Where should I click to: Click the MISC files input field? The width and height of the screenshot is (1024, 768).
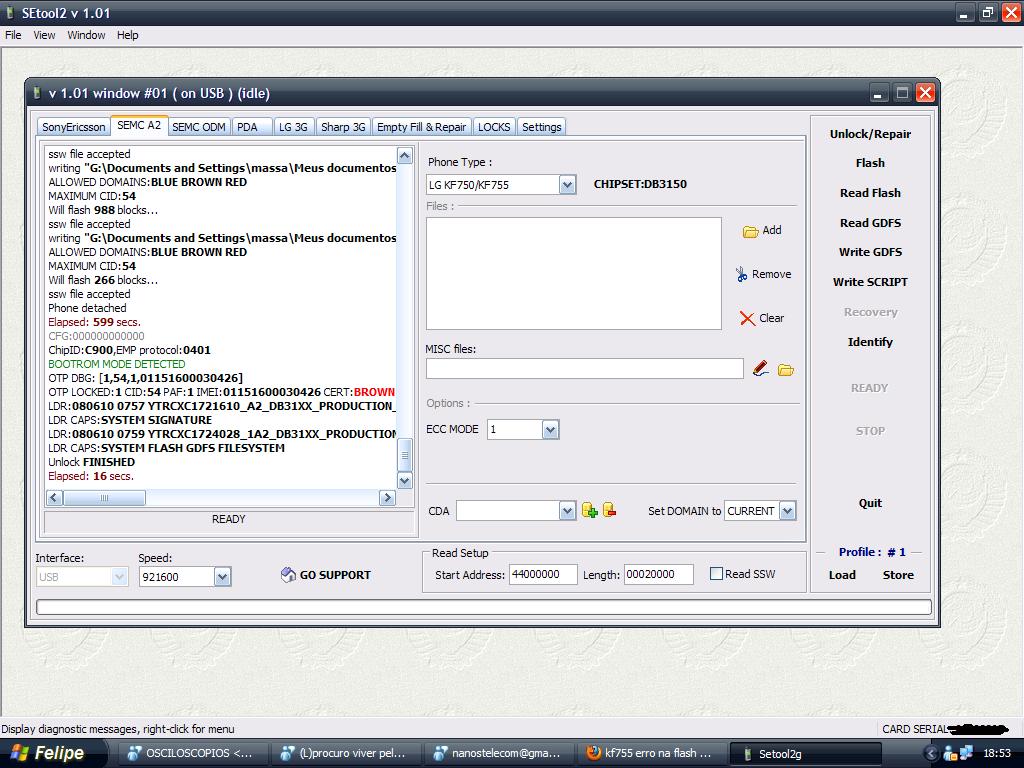pos(584,369)
